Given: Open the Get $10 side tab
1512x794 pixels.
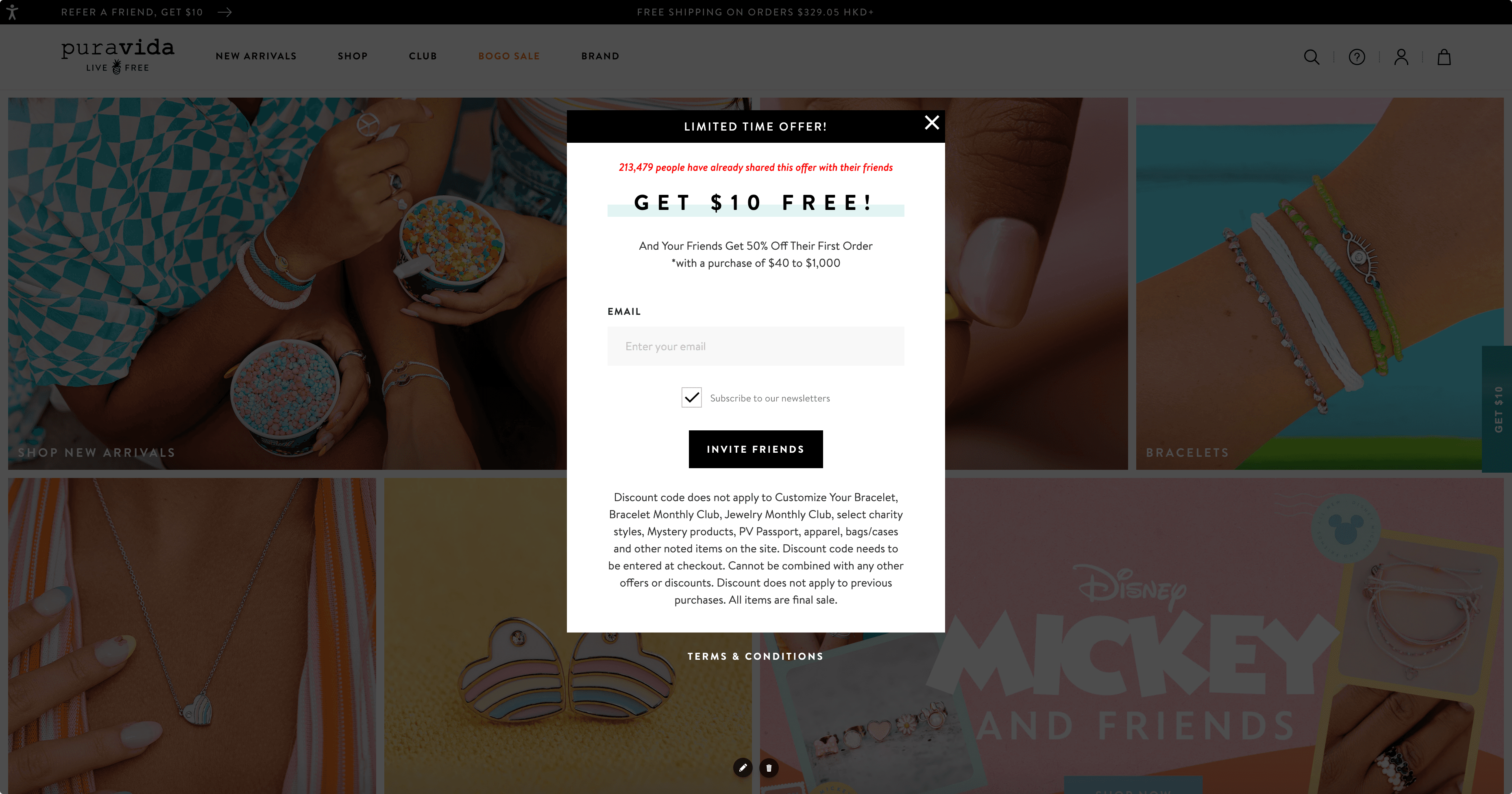Looking at the screenshot, I should click(1497, 409).
